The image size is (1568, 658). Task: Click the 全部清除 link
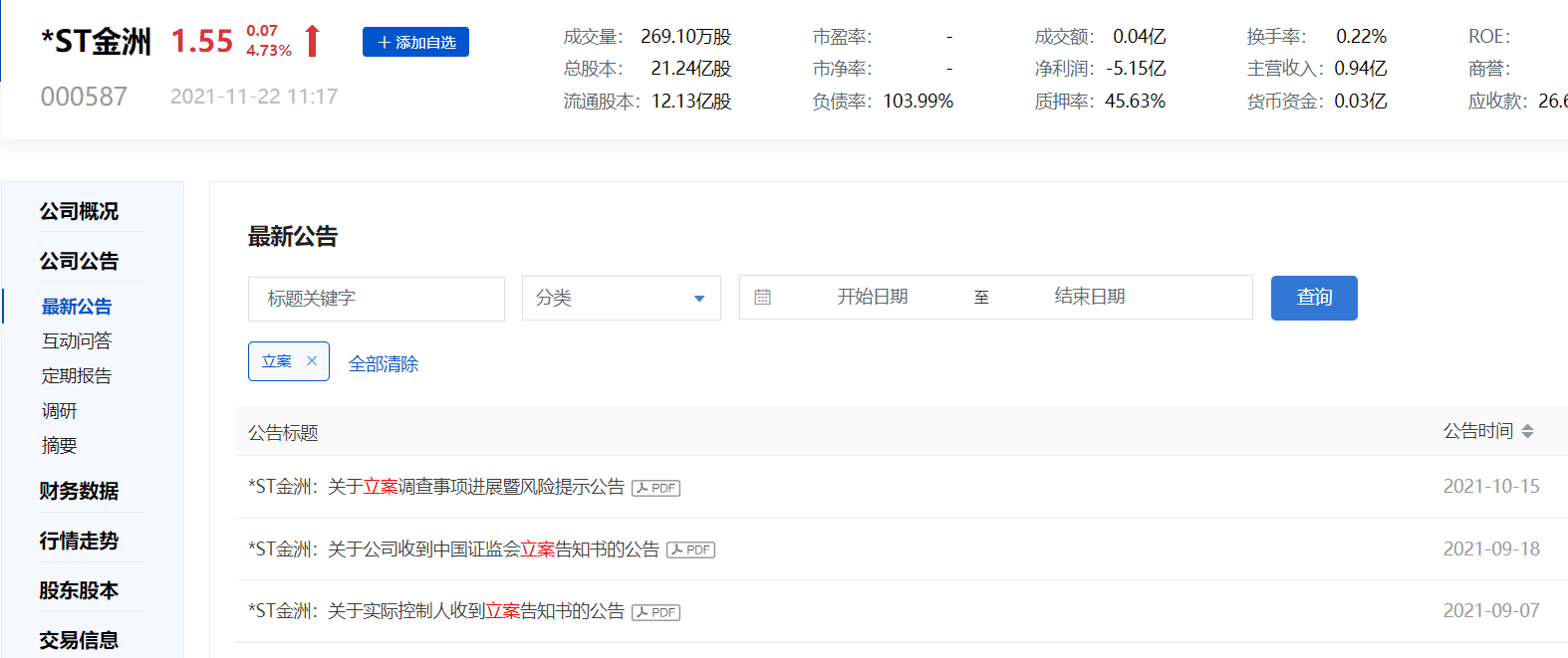(384, 364)
